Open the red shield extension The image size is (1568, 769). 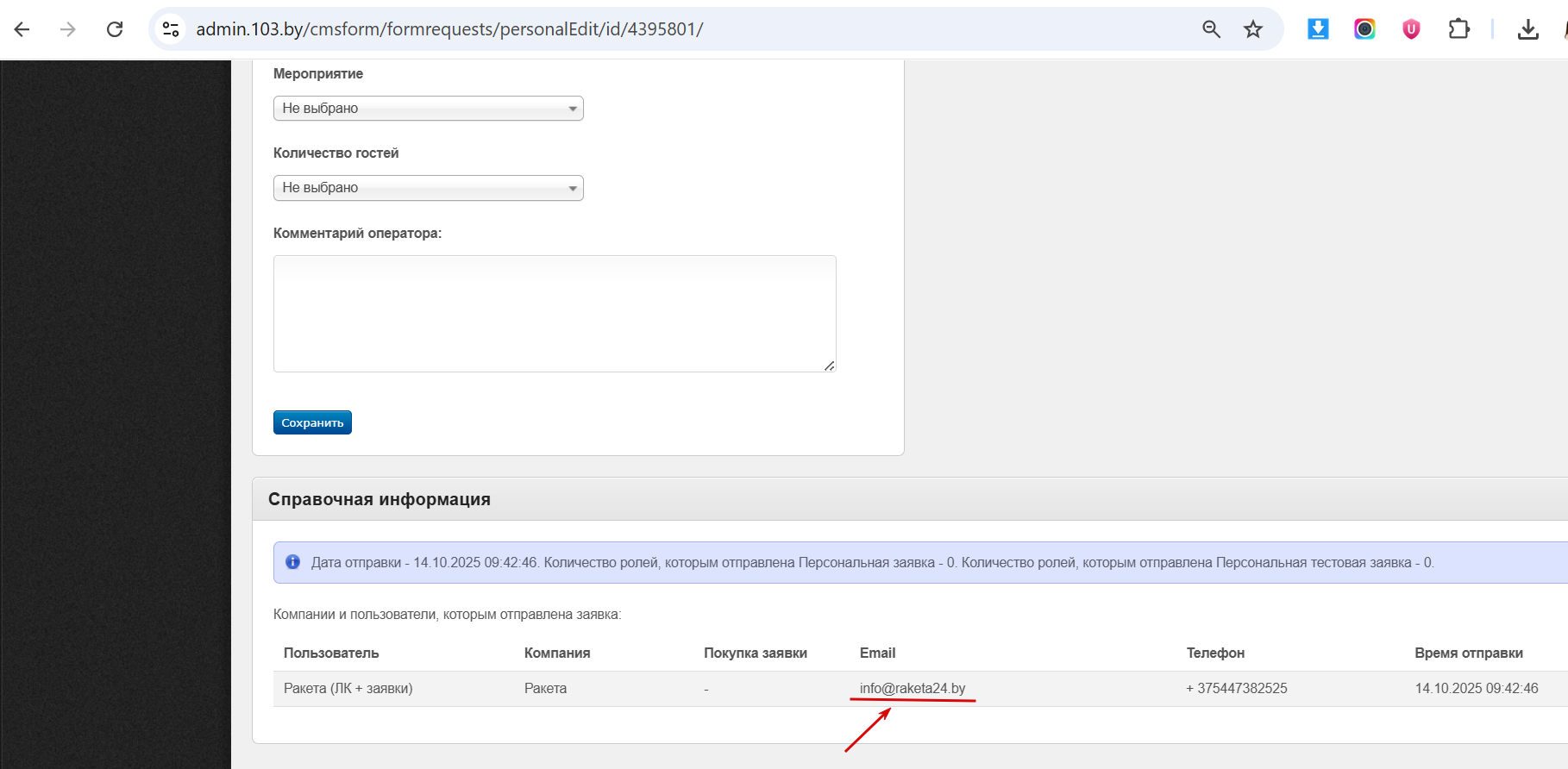(x=1411, y=29)
